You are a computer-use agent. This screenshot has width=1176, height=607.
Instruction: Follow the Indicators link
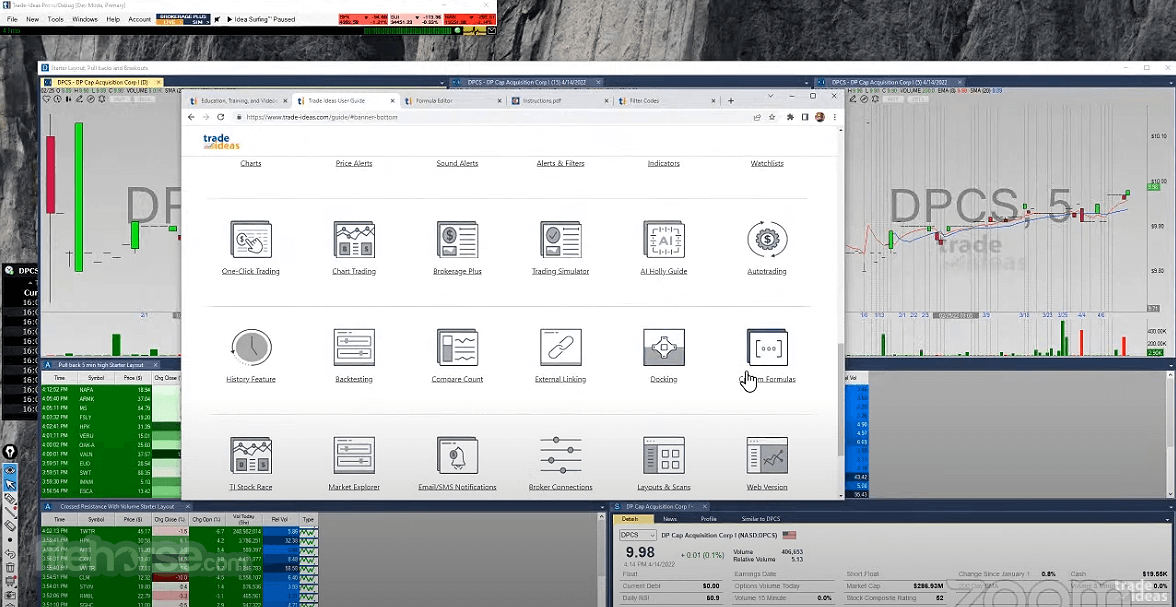point(664,163)
